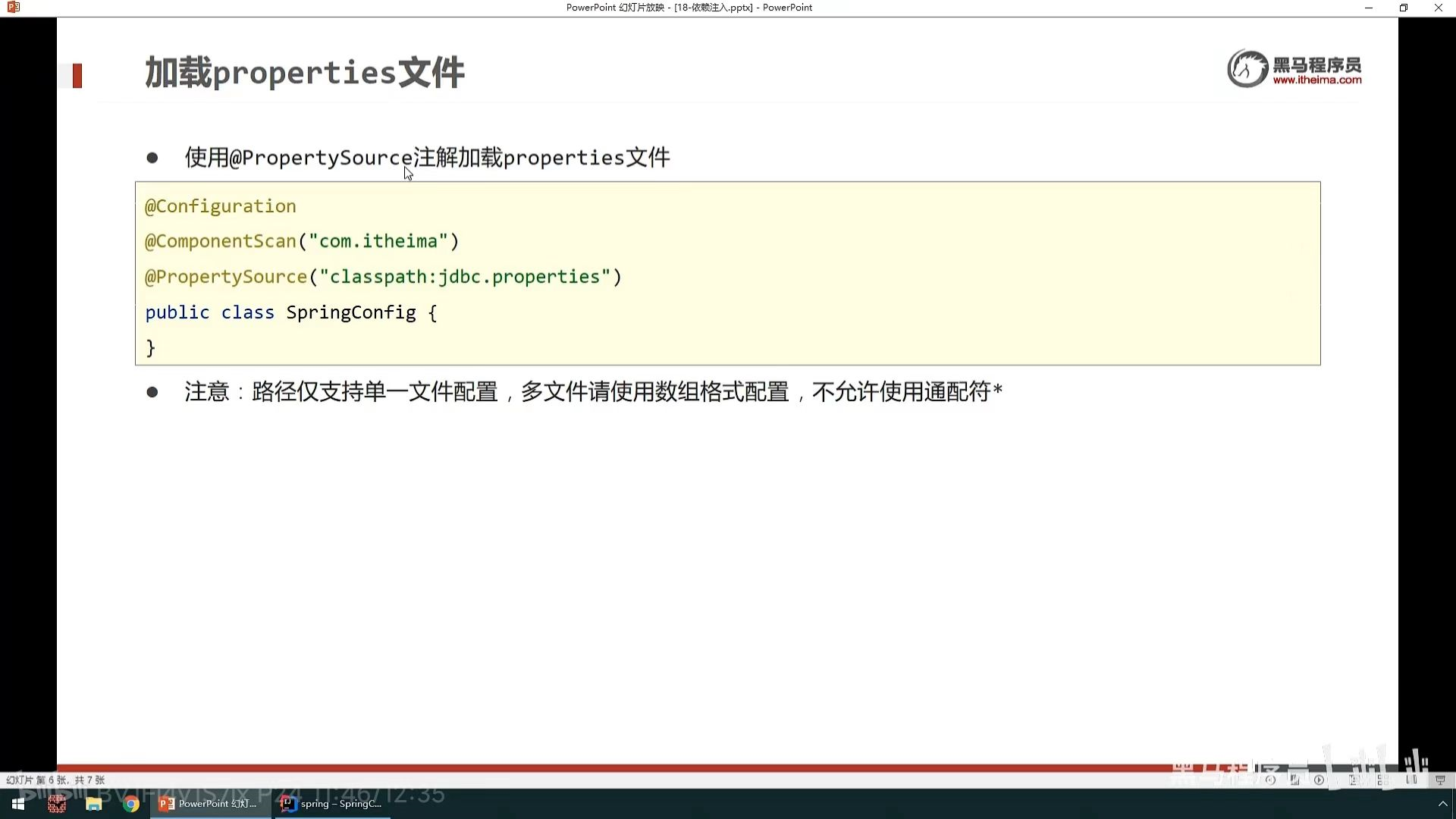Click the www.itheima.com link in the logo
The height and width of the screenshot is (819, 1456).
pyautogui.click(x=1316, y=80)
